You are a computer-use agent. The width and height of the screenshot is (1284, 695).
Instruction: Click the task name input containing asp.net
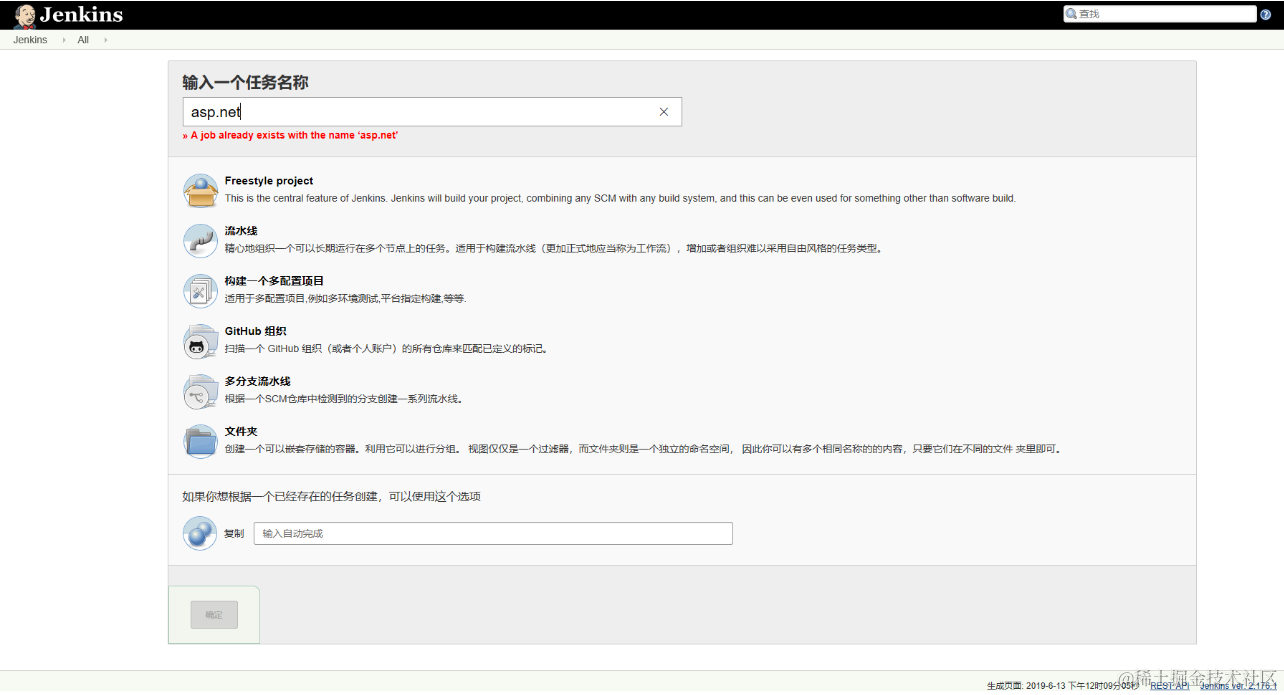point(432,112)
